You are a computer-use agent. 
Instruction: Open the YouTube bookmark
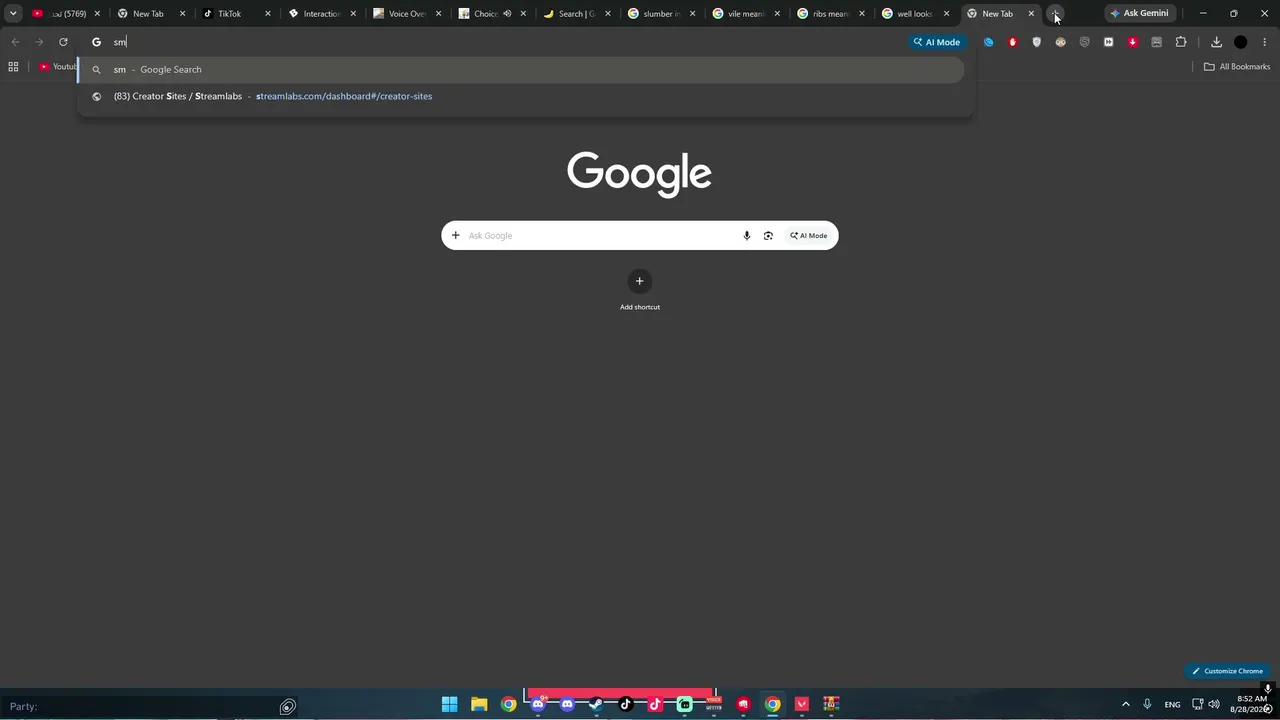(x=57, y=67)
